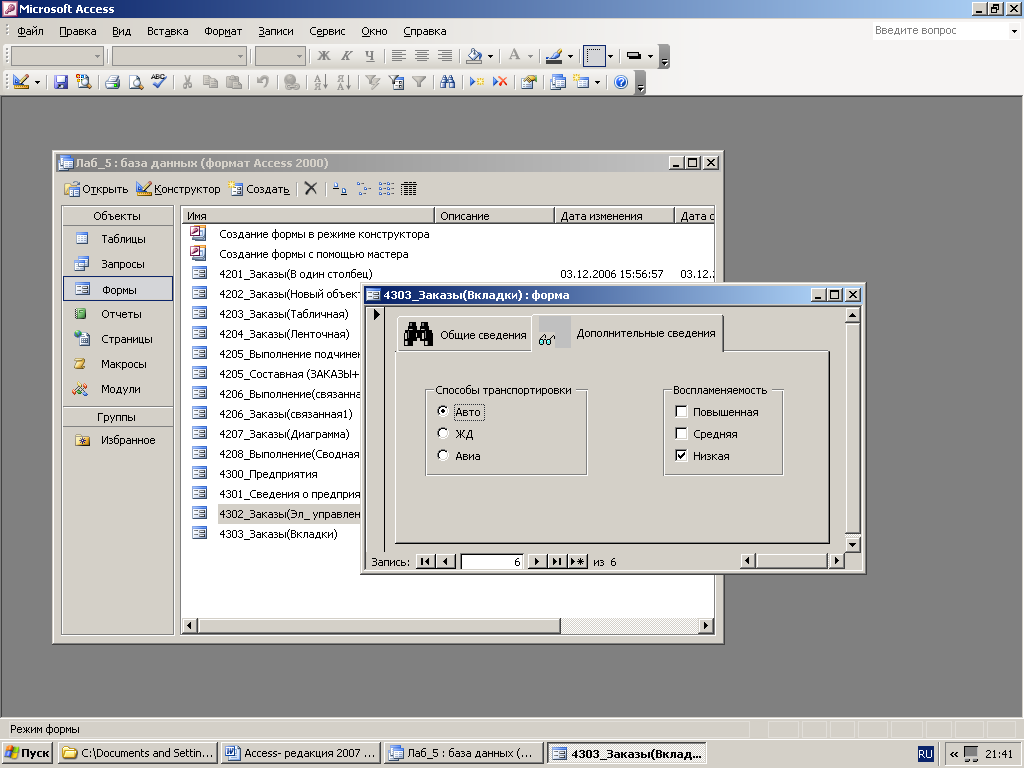
Task: Open the Properties toolbar icon
Action: pos(528,82)
